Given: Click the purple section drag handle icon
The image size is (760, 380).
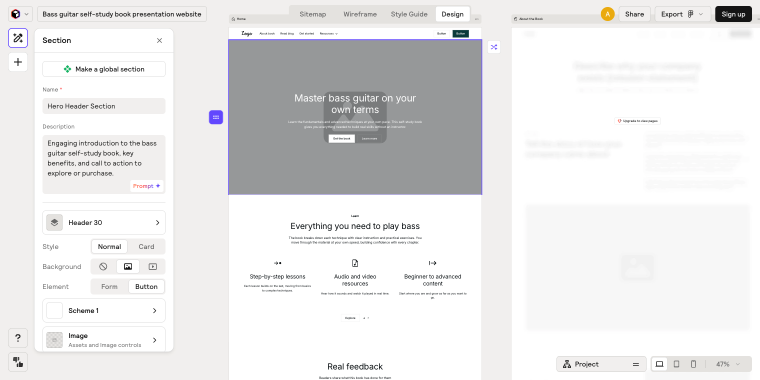Looking at the screenshot, I should (216, 117).
